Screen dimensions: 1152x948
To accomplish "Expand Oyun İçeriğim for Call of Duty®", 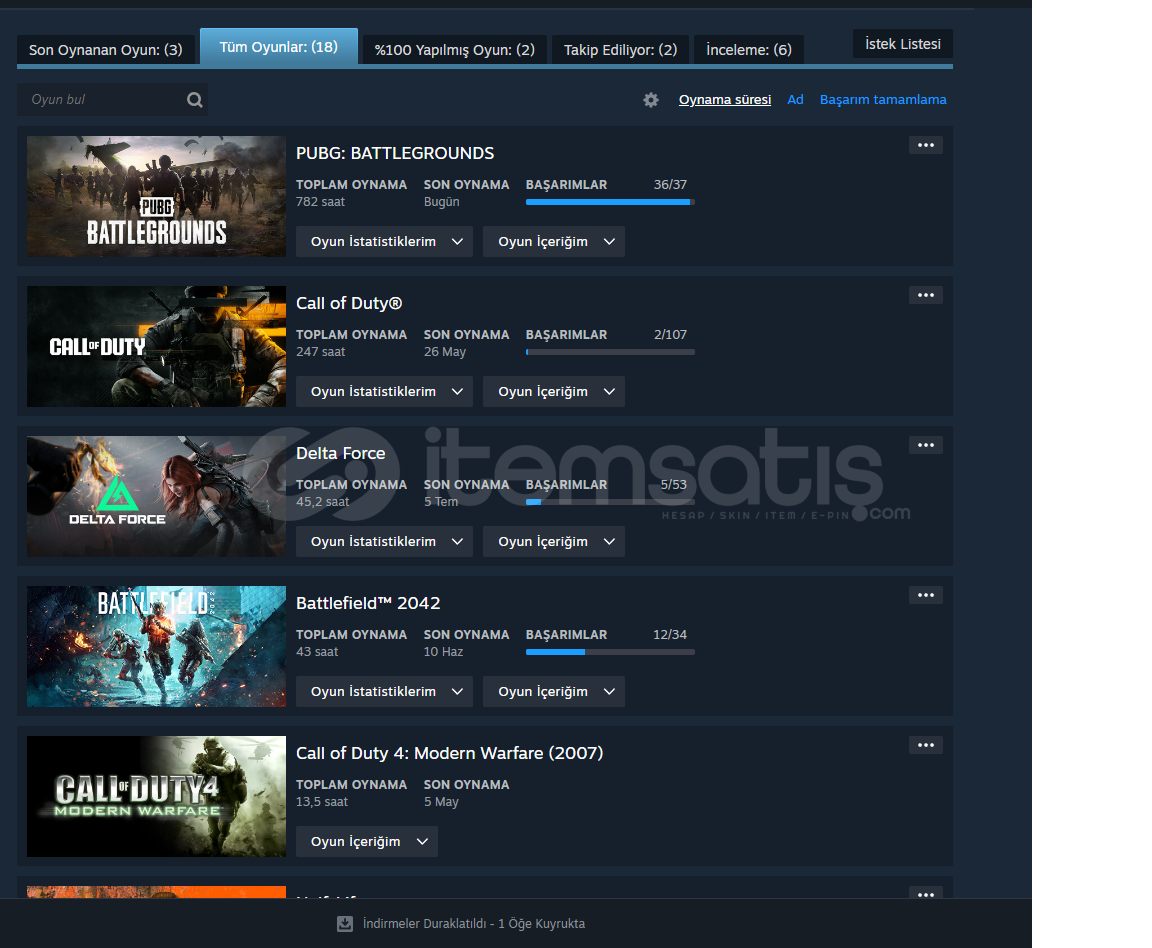I will coord(554,392).
